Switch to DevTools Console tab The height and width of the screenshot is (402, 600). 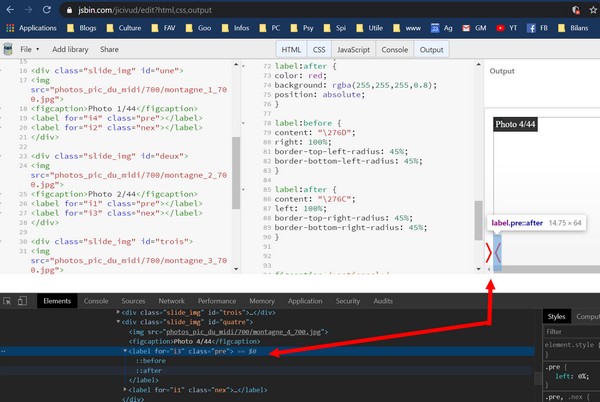click(x=96, y=301)
